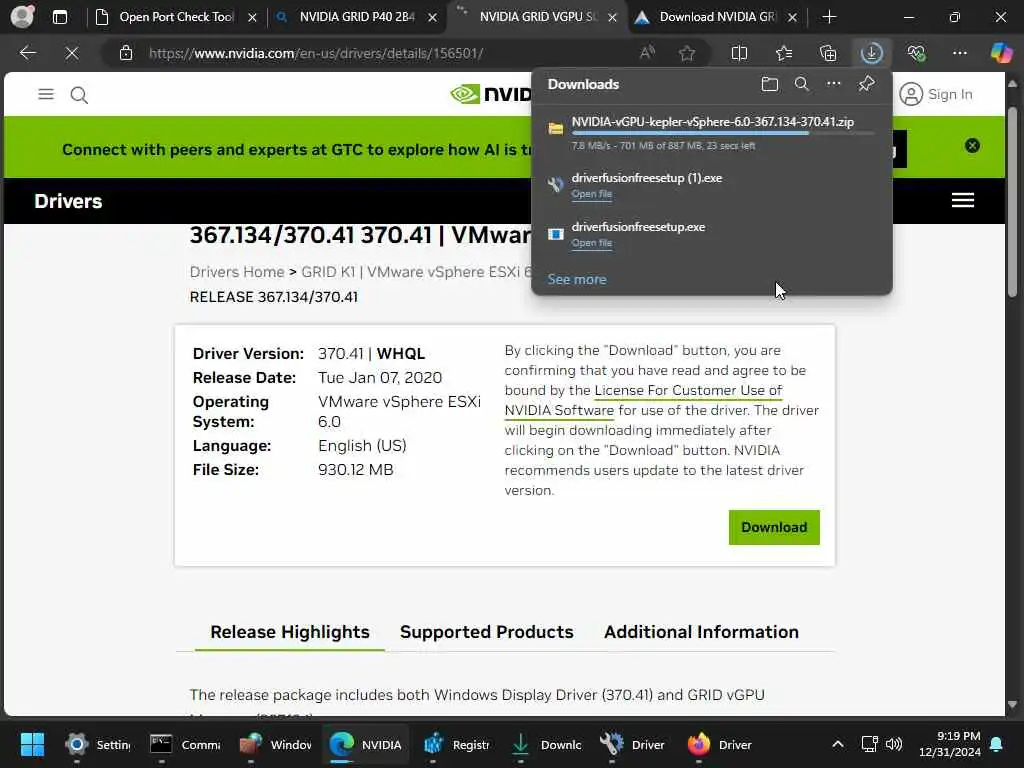Viewport: 1024px width, 768px height.
Task: Show hidden system tray icons
Action: coord(838,744)
